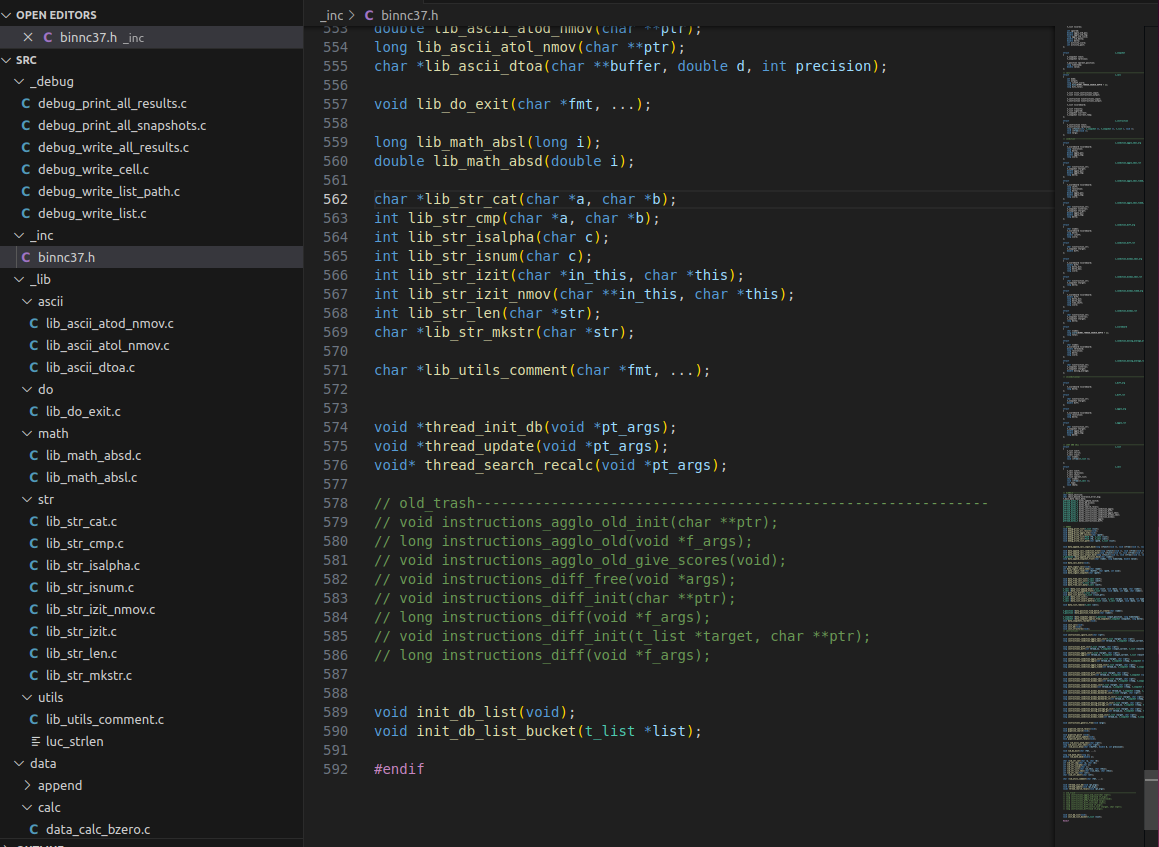Viewport: 1159px width, 847px height.
Task: Collapse the _lib folder
Action: pyautogui.click(x=19, y=279)
